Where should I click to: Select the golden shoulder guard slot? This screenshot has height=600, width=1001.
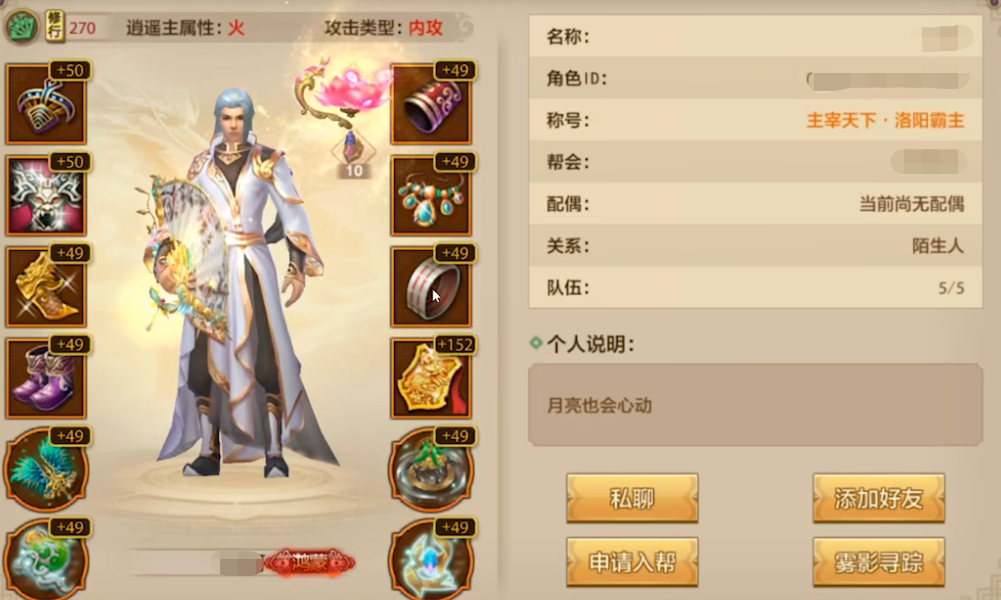coord(46,286)
